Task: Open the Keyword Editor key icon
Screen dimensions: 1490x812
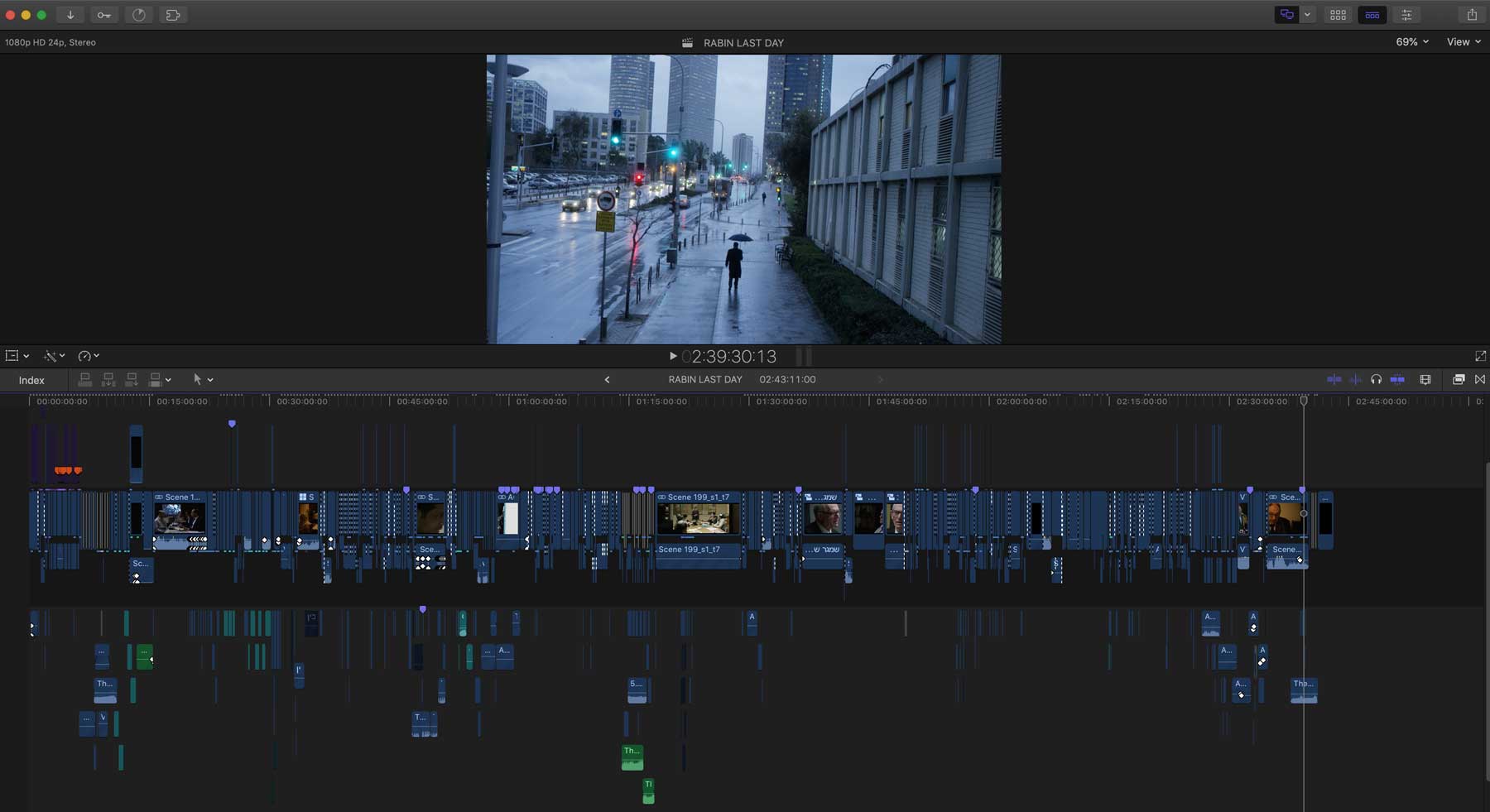Action: coord(104,15)
